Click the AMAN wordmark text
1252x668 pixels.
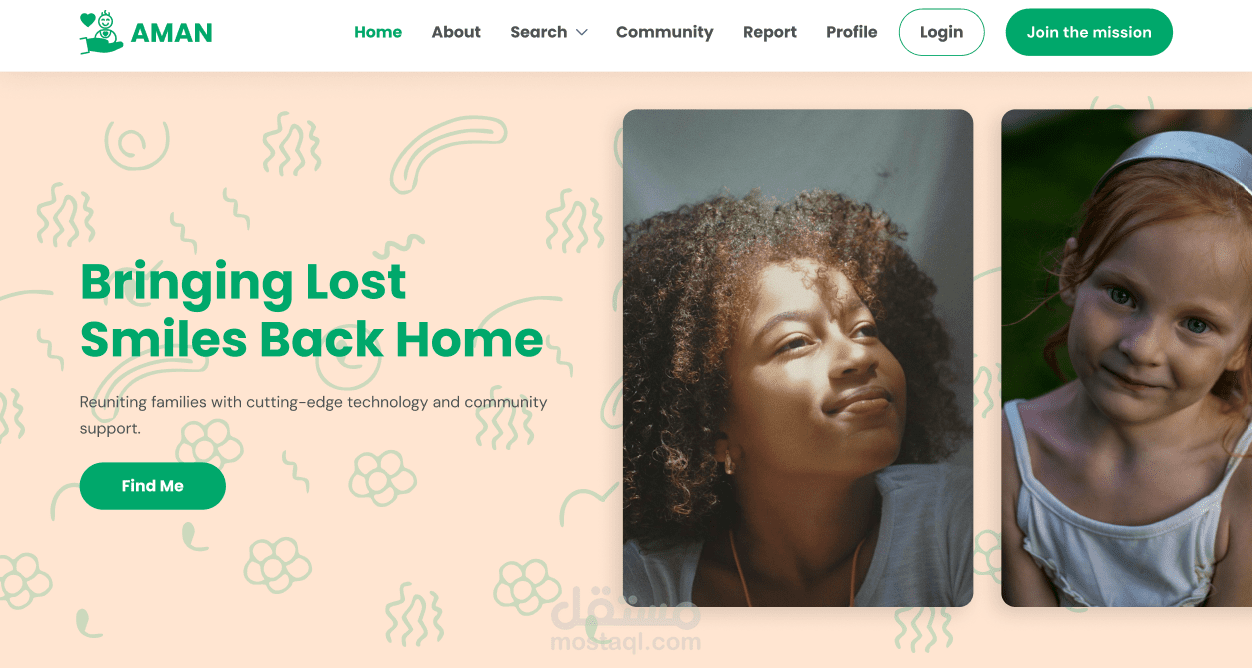172,33
